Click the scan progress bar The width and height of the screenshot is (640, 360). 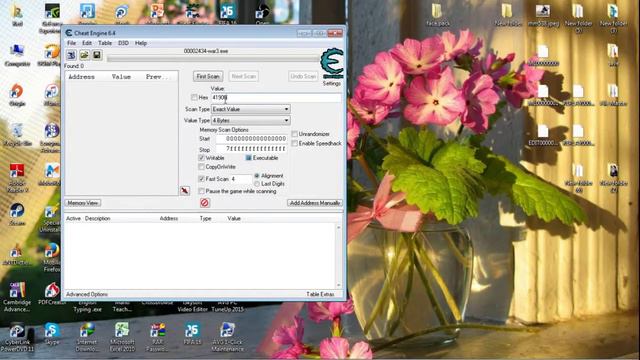213,59
